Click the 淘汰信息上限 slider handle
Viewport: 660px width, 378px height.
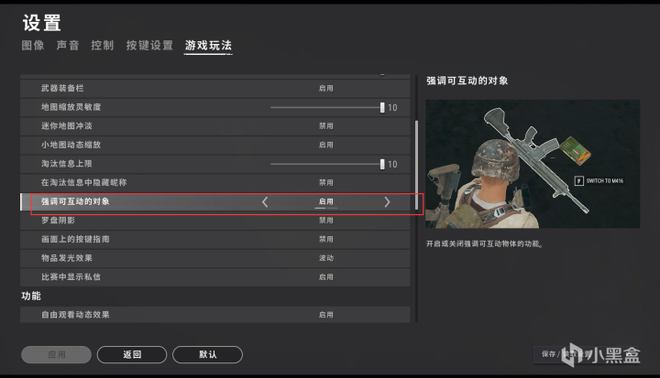click(x=382, y=164)
